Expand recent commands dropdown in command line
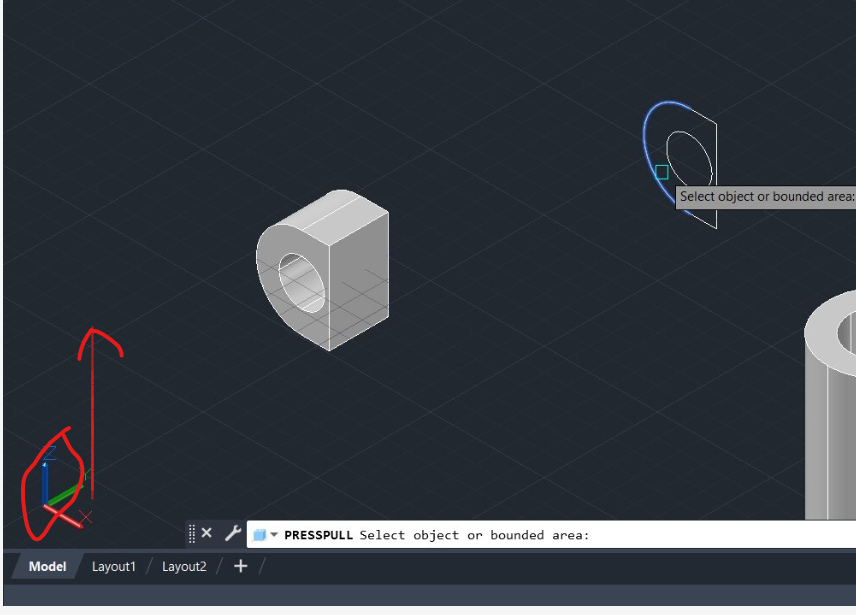The width and height of the screenshot is (856, 615). coord(272,534)
